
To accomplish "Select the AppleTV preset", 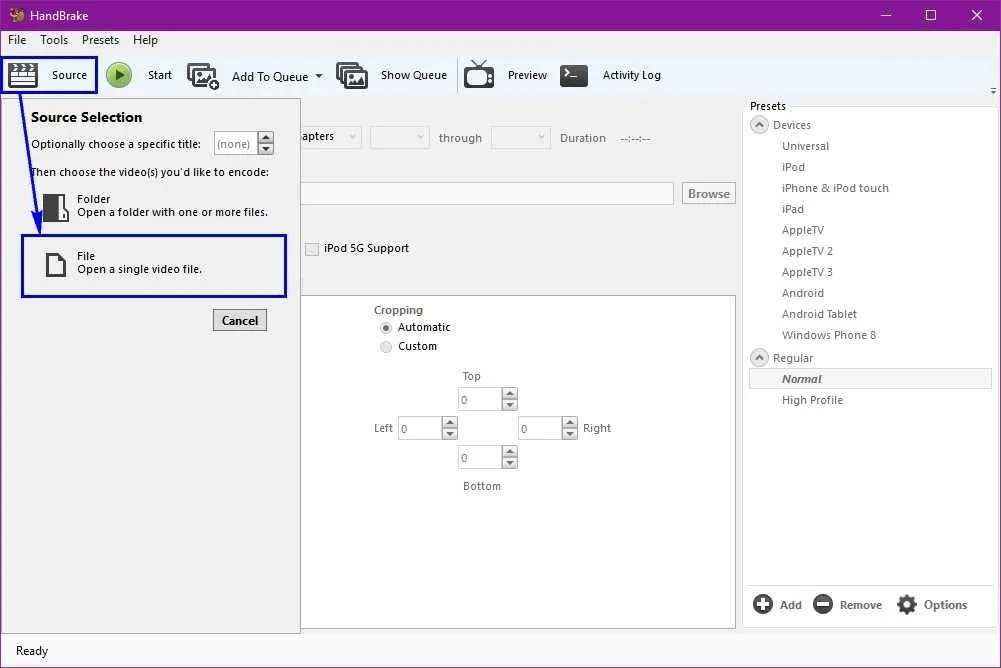I will (802, 231).
